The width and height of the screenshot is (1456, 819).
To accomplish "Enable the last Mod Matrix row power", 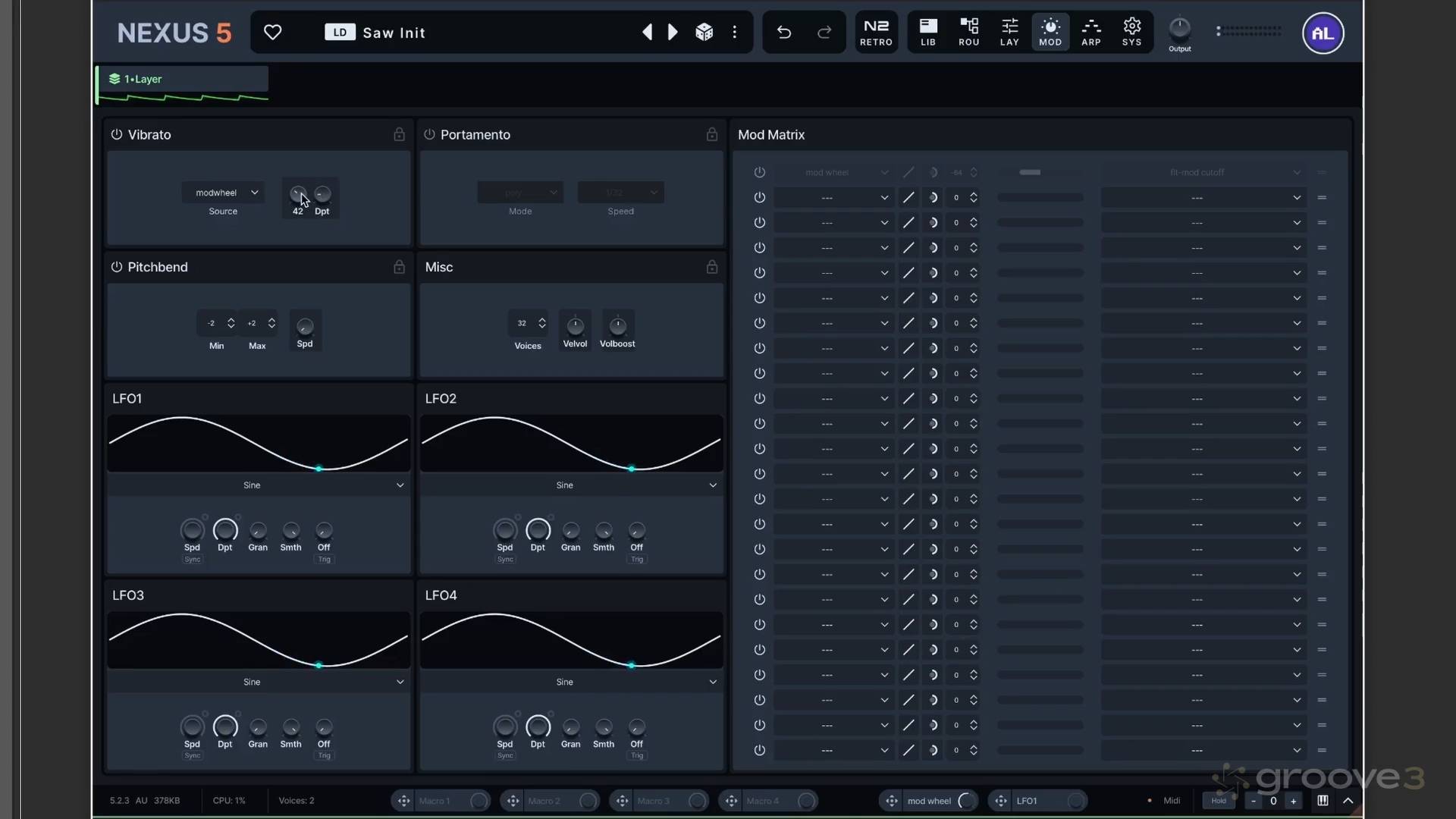I will (x=759, y=750).
